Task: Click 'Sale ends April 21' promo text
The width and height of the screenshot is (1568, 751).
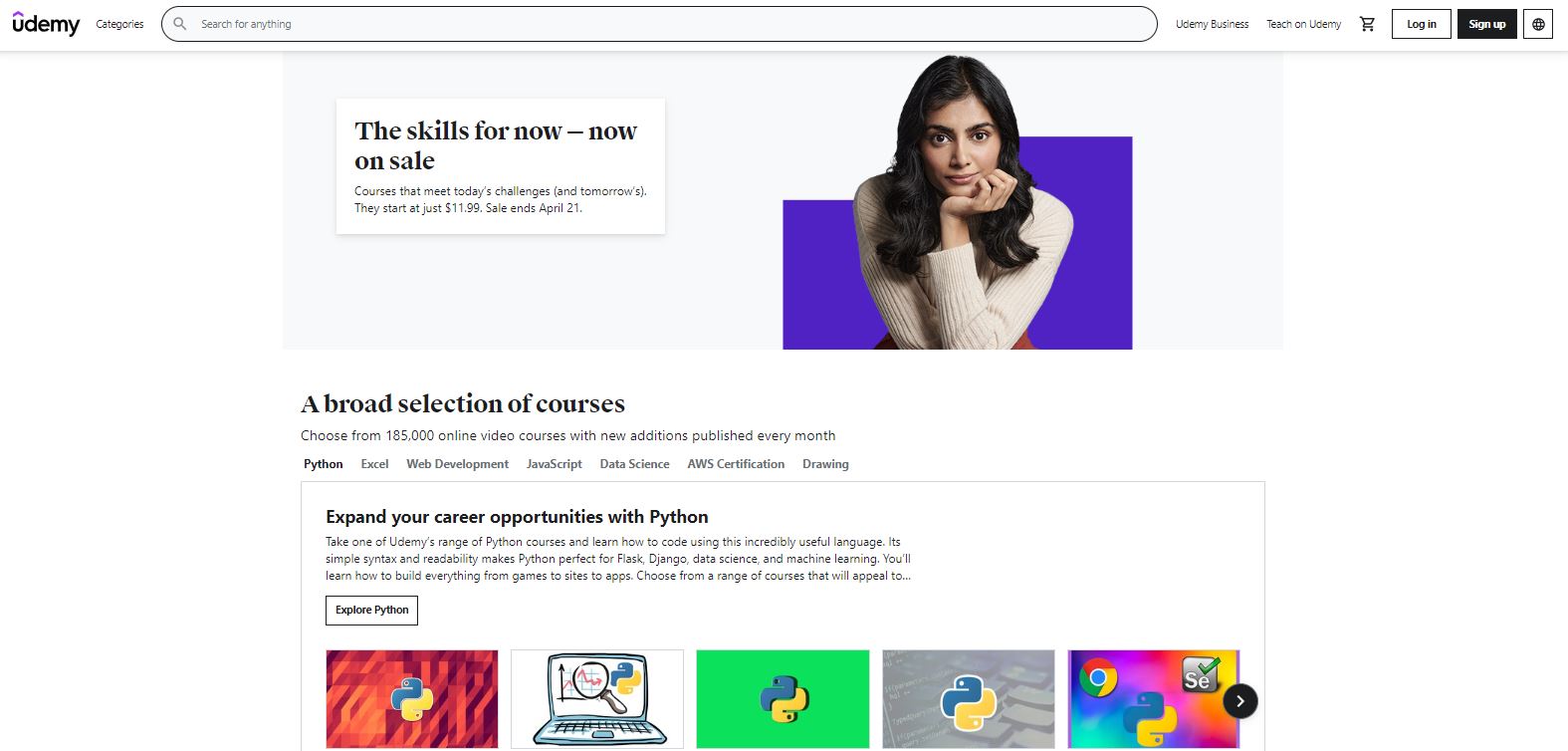Action: [x=534, y=208]
